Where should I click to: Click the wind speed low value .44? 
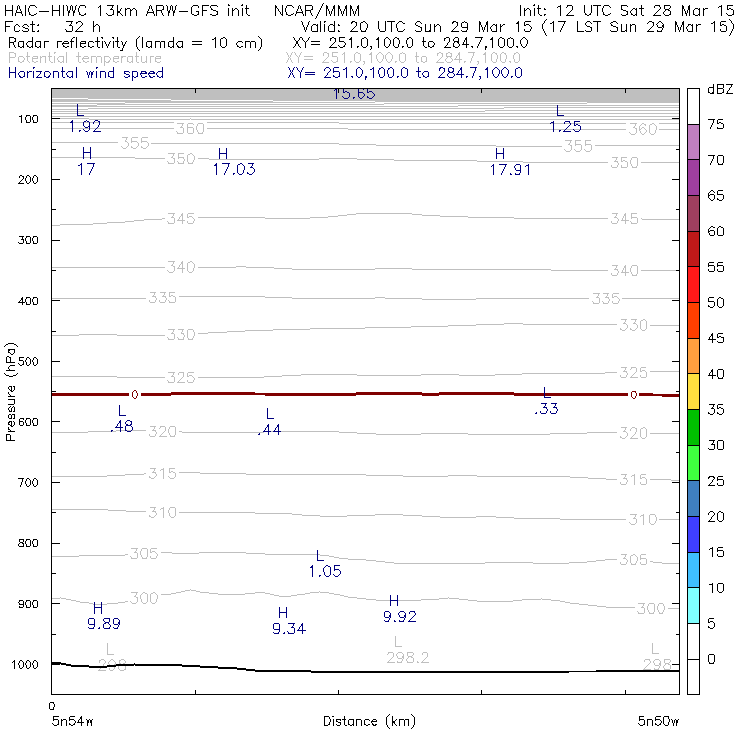[269, 429]
